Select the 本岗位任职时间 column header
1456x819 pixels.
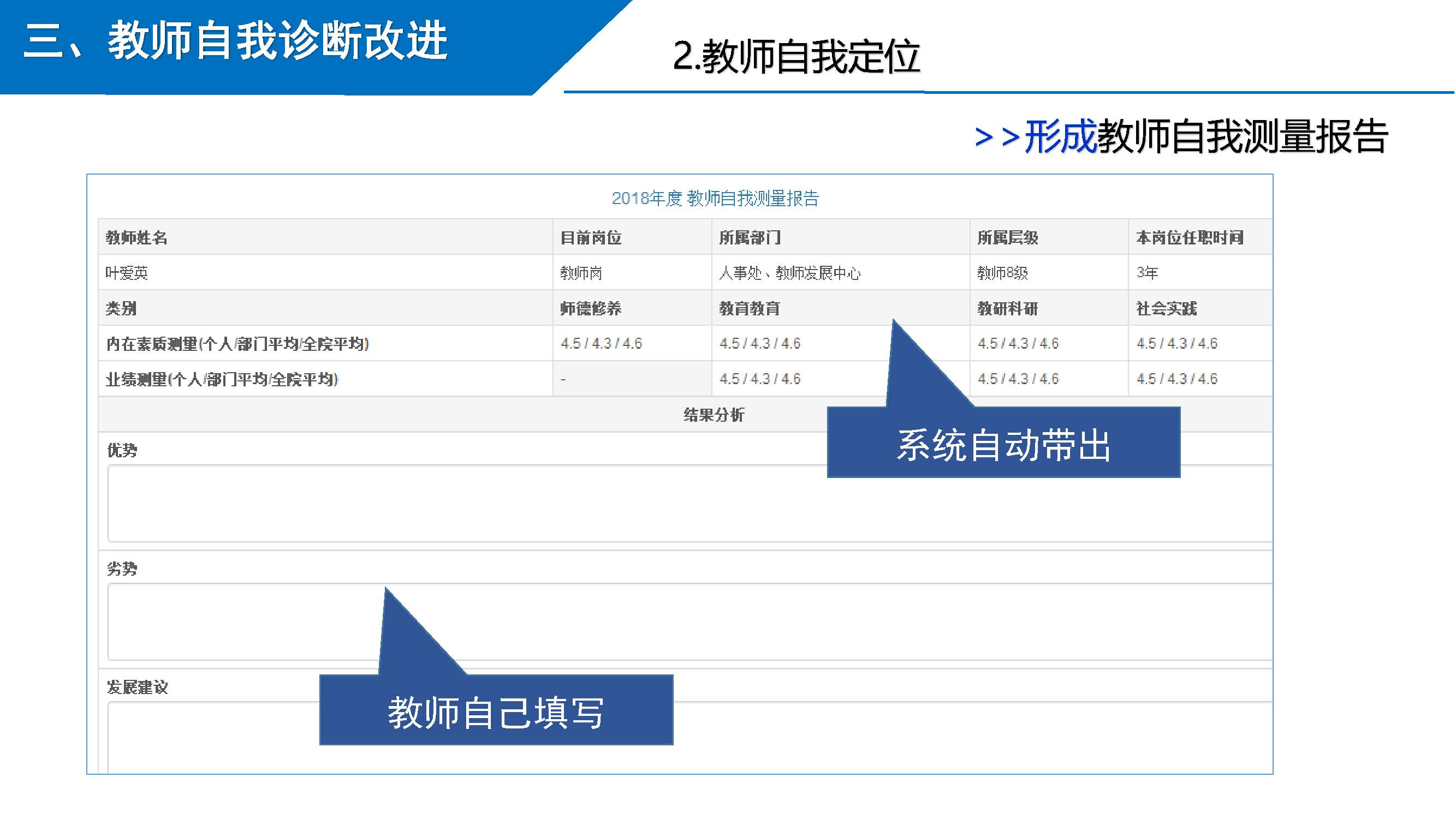1190,238
